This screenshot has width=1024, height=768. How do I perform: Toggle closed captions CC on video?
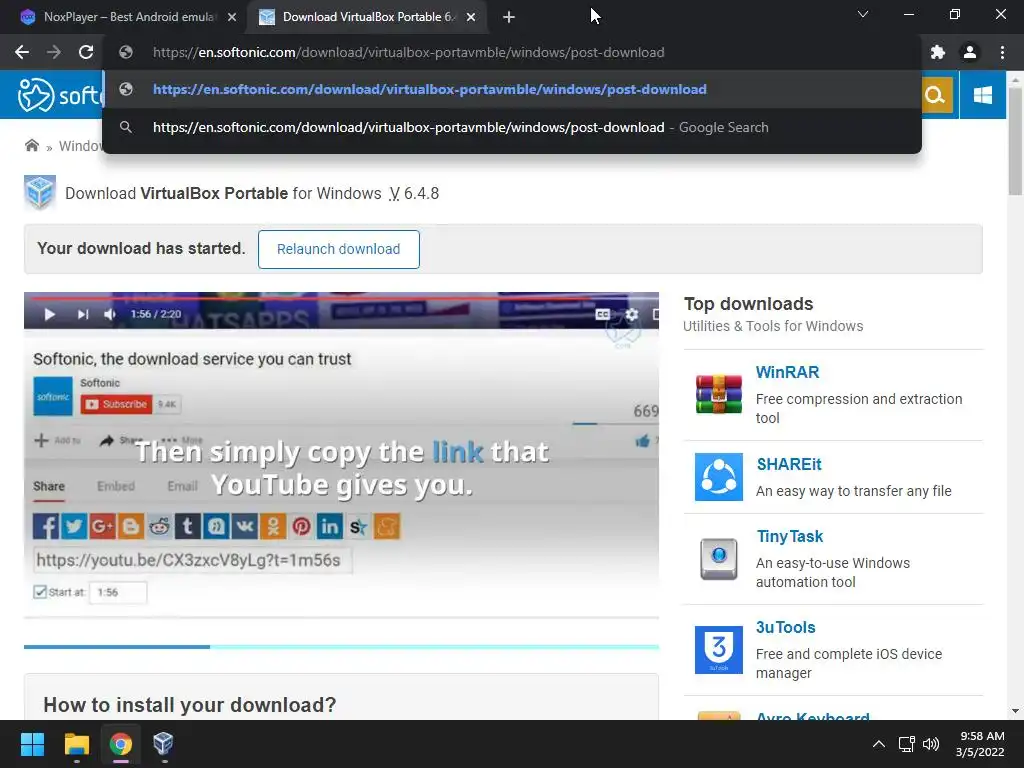[x=603, y=314]
